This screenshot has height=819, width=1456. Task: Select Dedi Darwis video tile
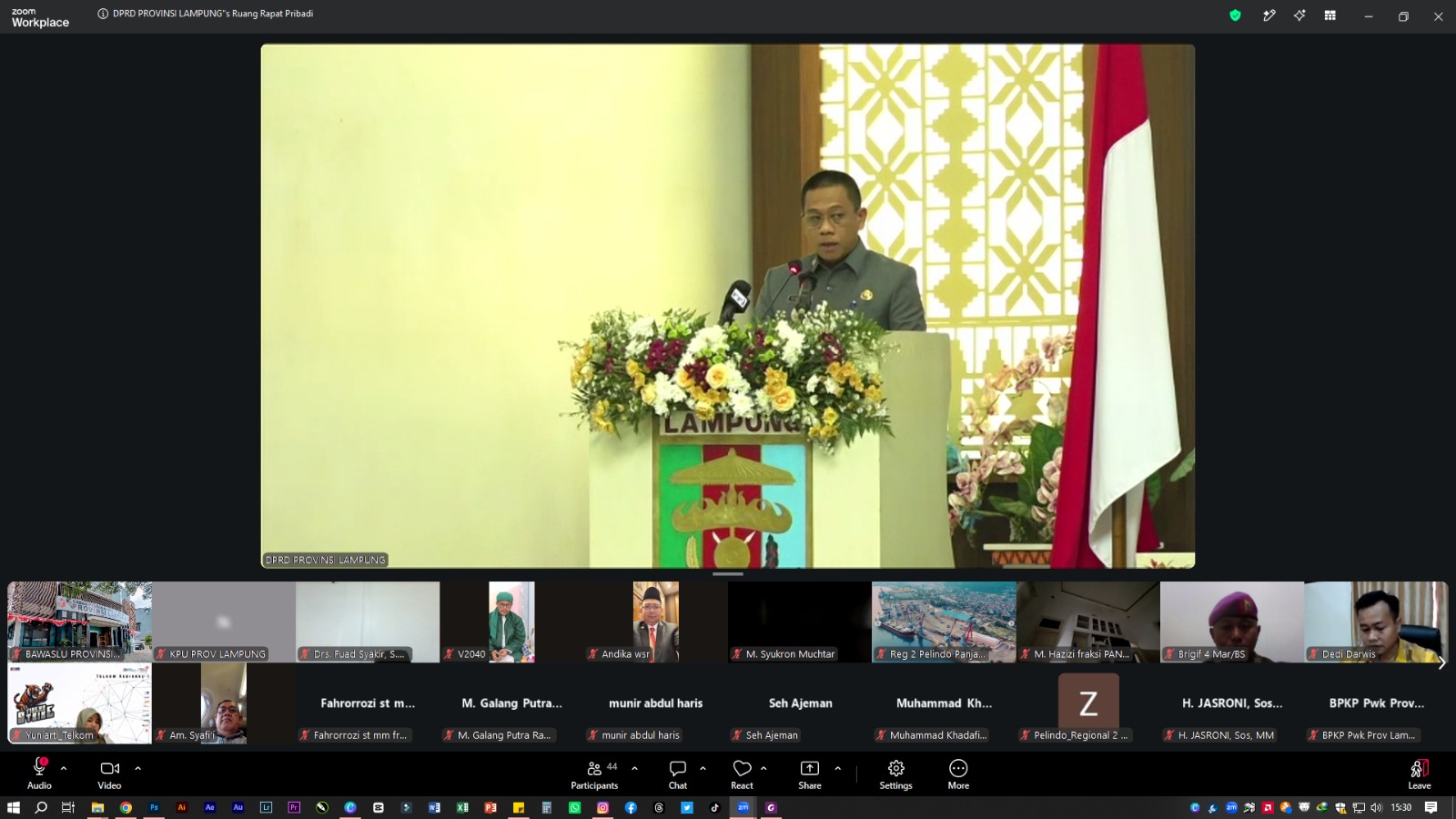tap(1376, 622)
